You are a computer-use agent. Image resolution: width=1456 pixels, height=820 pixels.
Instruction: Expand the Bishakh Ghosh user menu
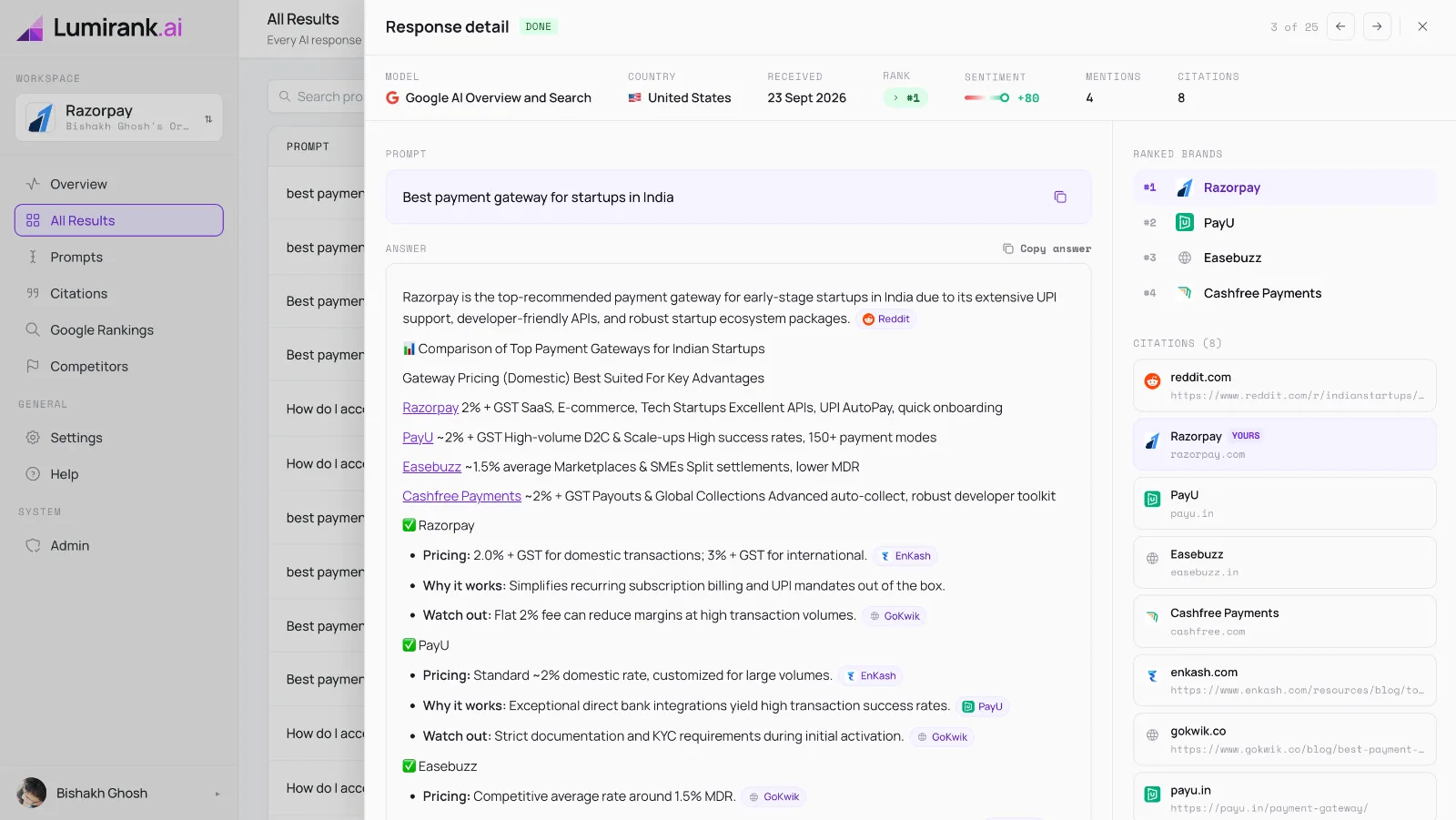pos(119,793)
